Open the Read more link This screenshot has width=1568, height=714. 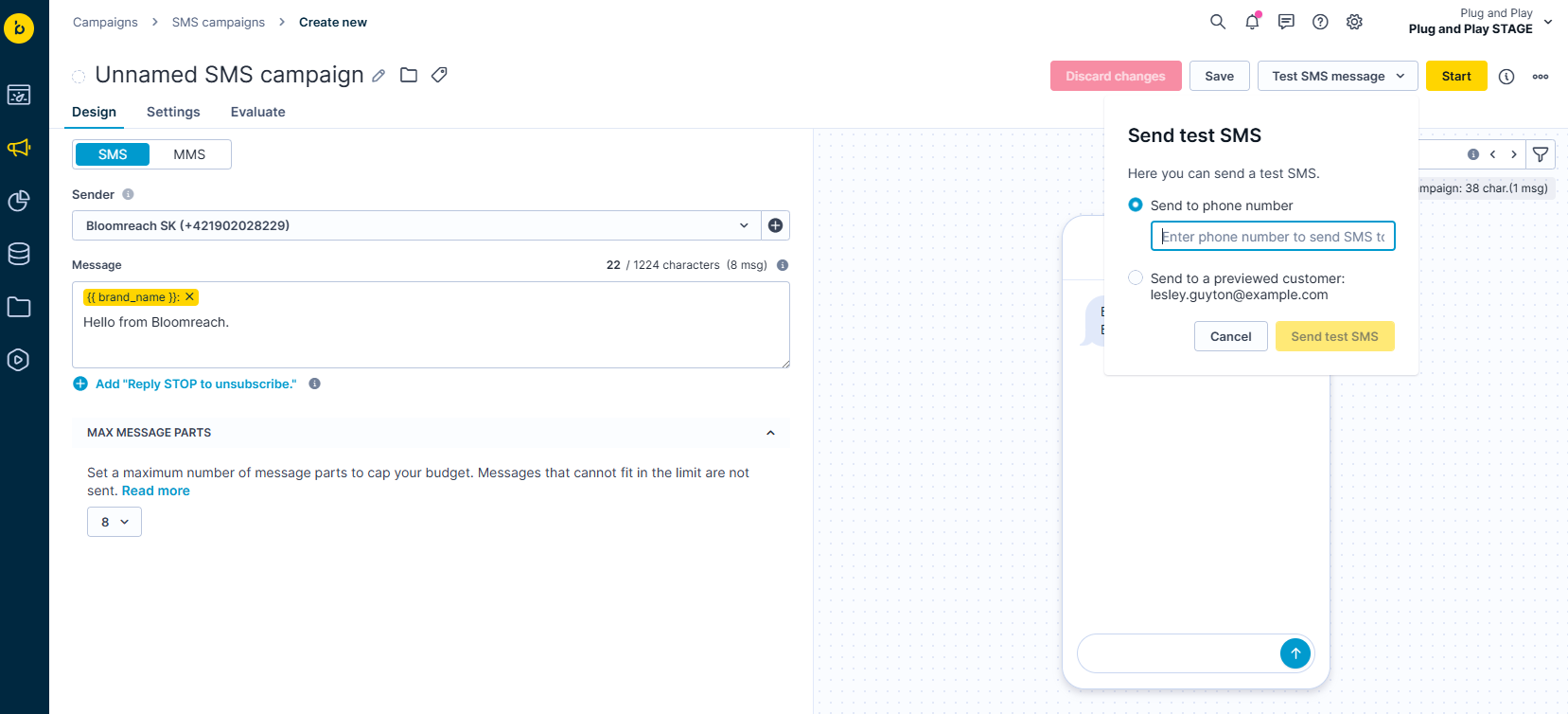[156, 491]
